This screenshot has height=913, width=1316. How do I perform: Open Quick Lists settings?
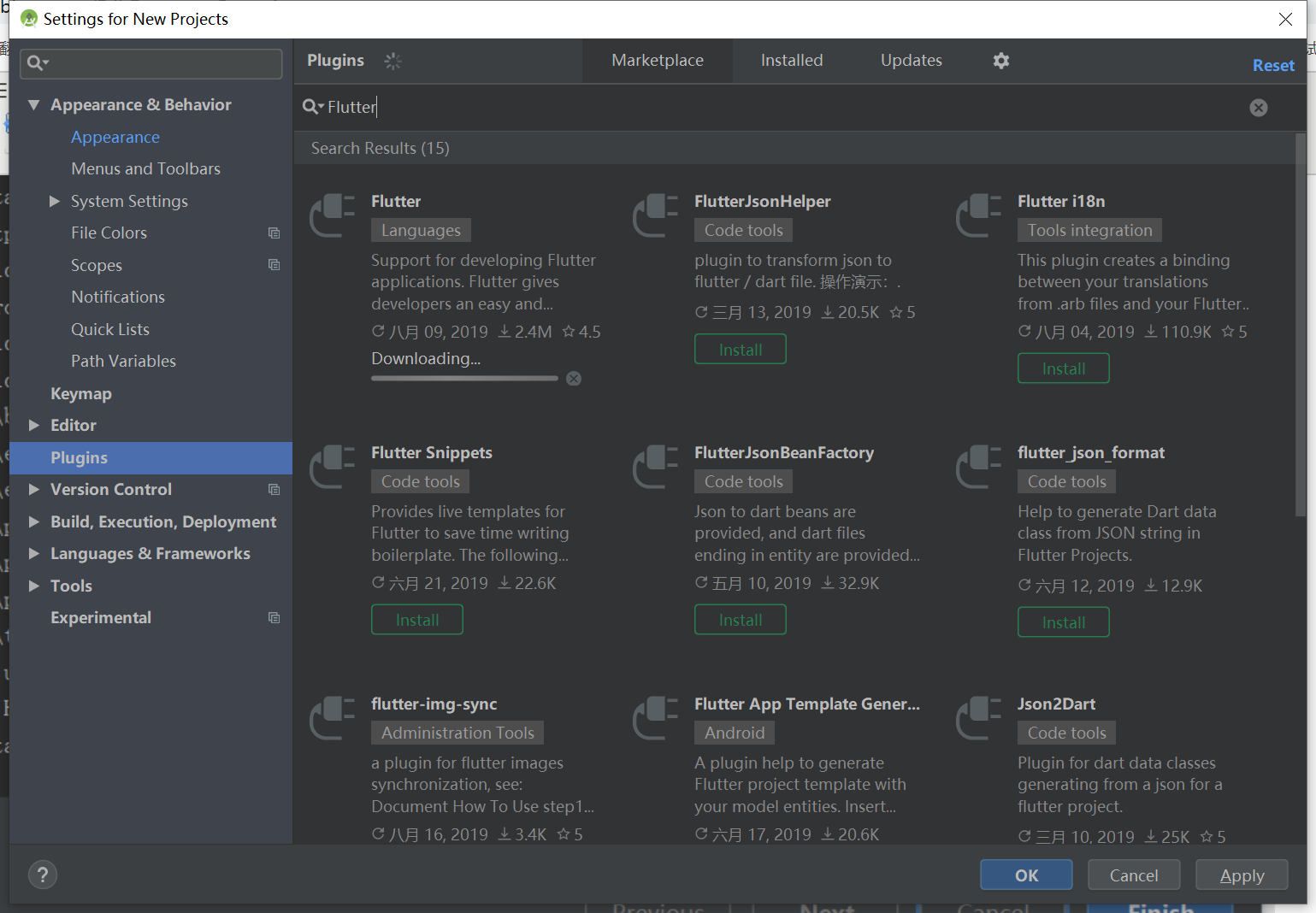click(x=110, y=329)
